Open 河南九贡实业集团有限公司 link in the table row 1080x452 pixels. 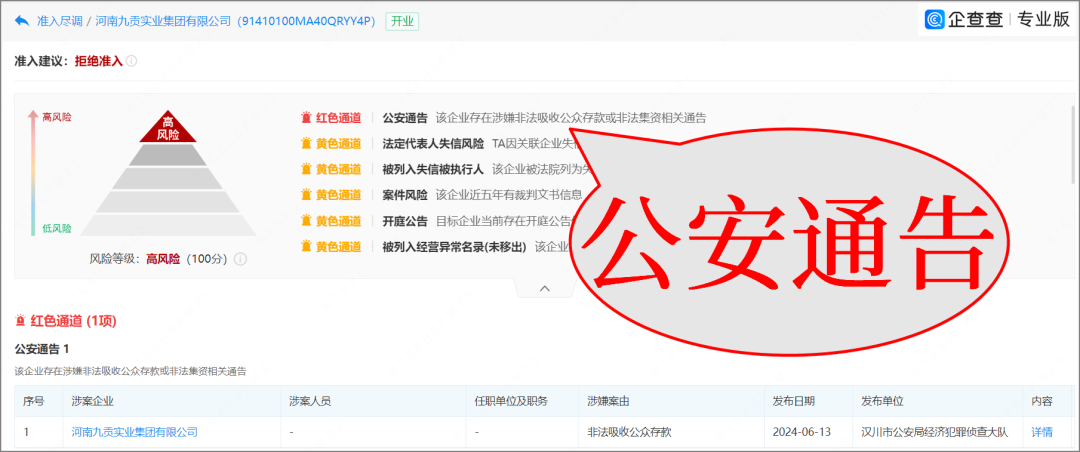(x=134, y=432)
